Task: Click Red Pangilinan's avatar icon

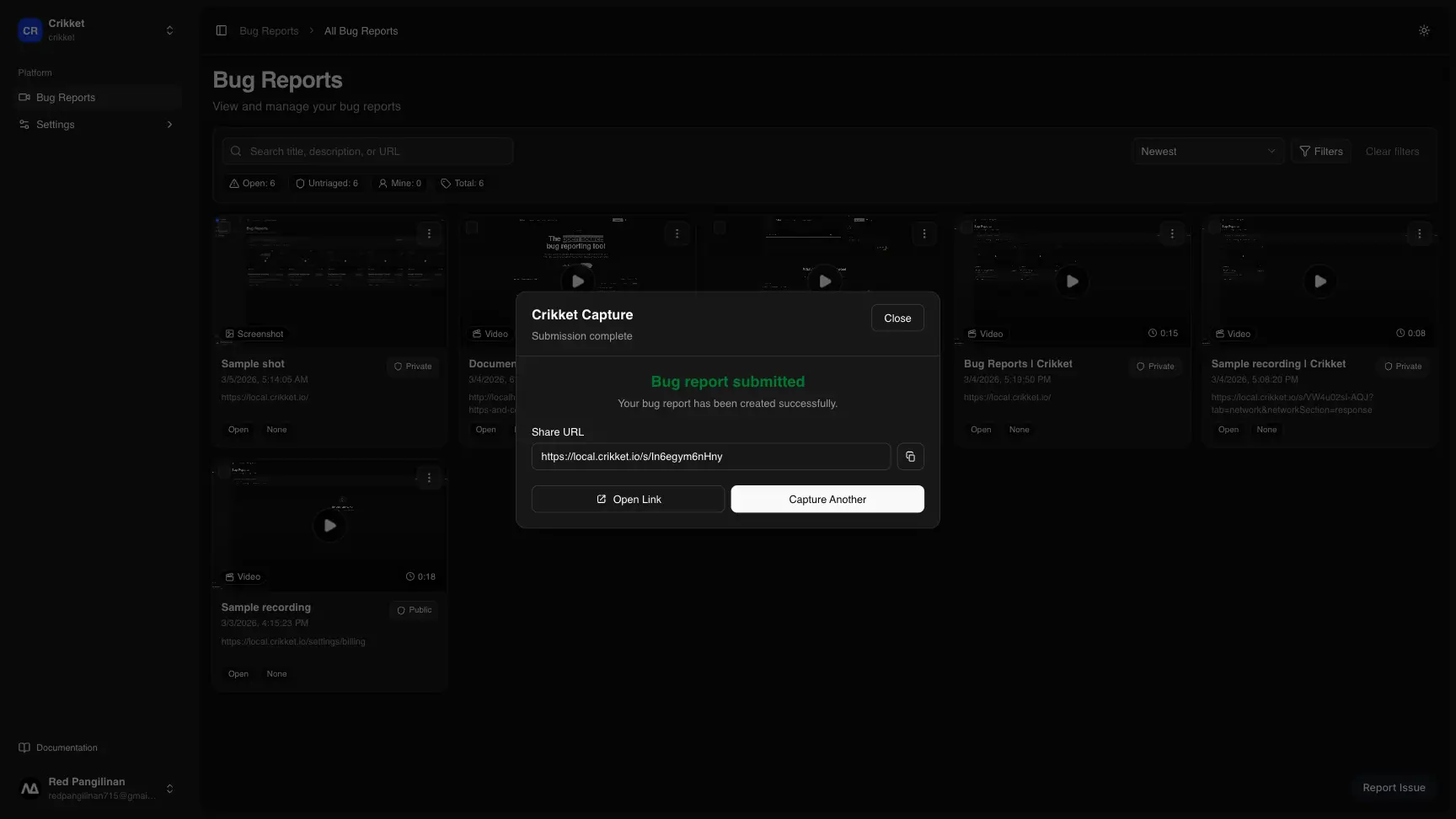Action: 30,789
